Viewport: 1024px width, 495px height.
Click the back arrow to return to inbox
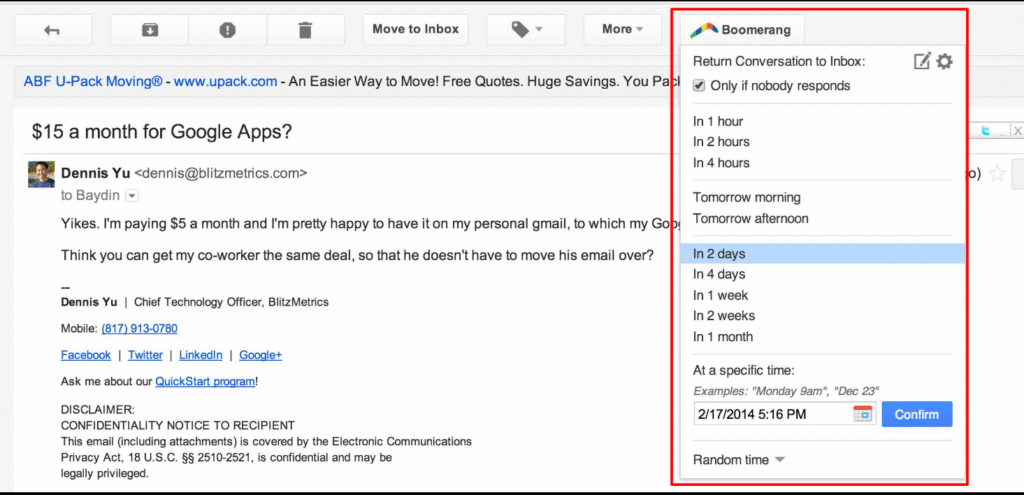(52, 30)
